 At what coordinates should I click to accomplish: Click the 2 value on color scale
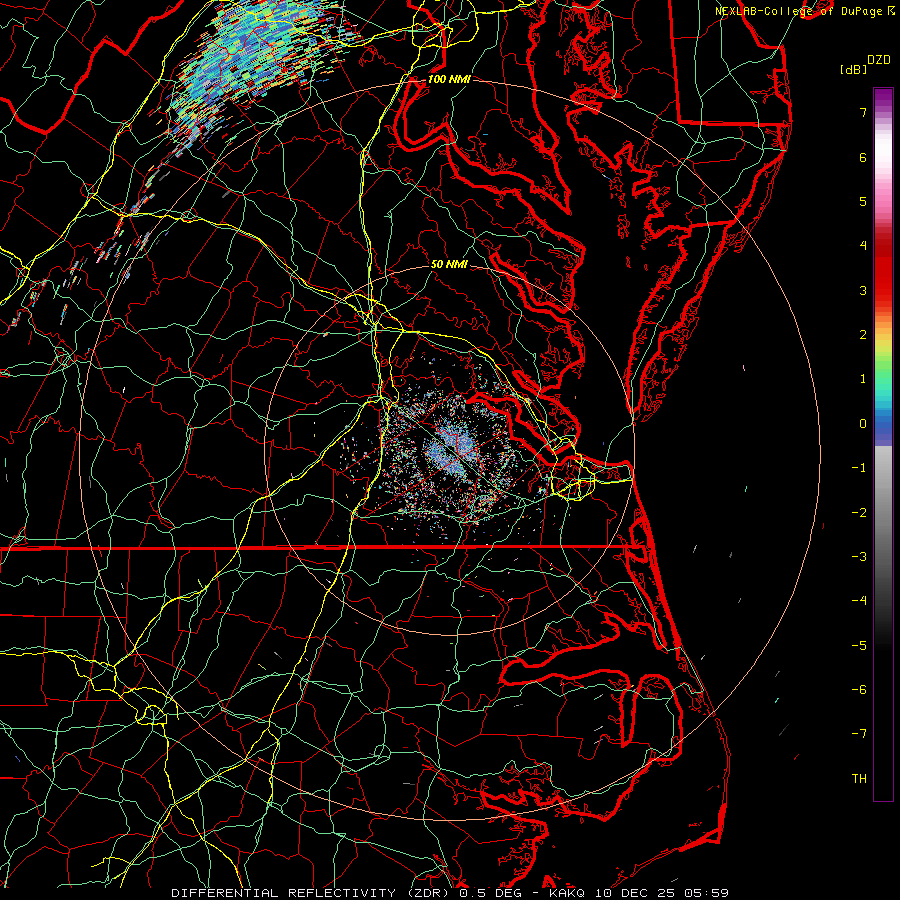coord(863,335)
